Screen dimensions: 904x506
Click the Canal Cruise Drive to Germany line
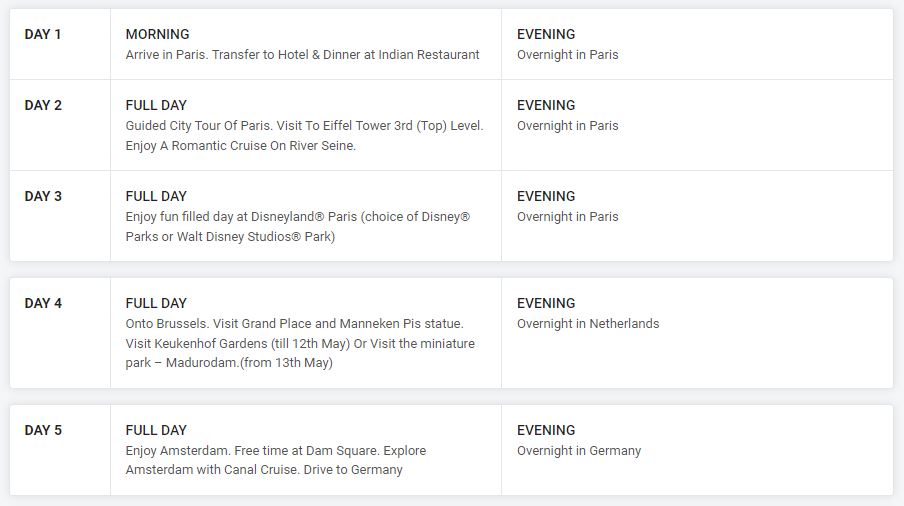[264, 470]
